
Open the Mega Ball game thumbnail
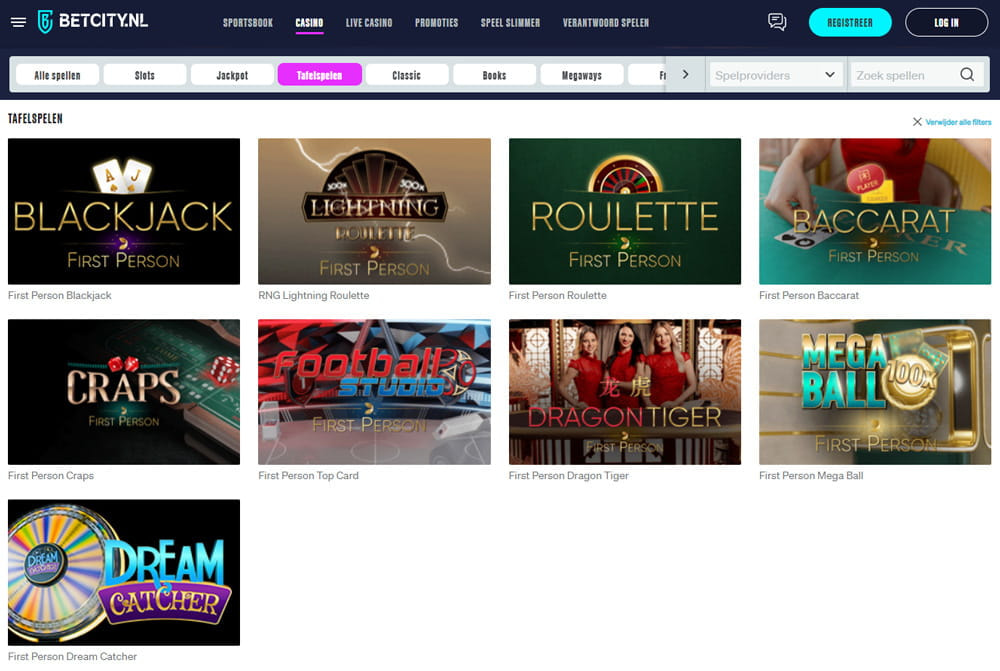tap(875, 392)
